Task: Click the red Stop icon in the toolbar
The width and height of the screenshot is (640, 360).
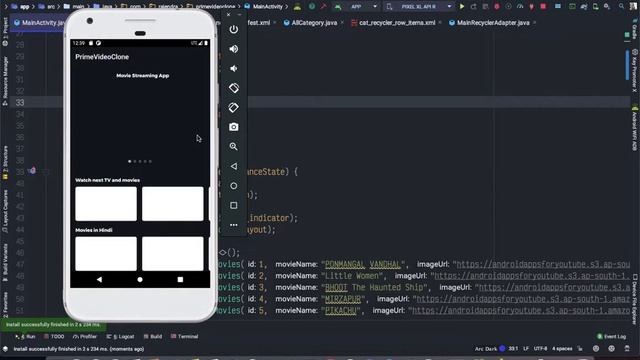Action: [543, 7]
